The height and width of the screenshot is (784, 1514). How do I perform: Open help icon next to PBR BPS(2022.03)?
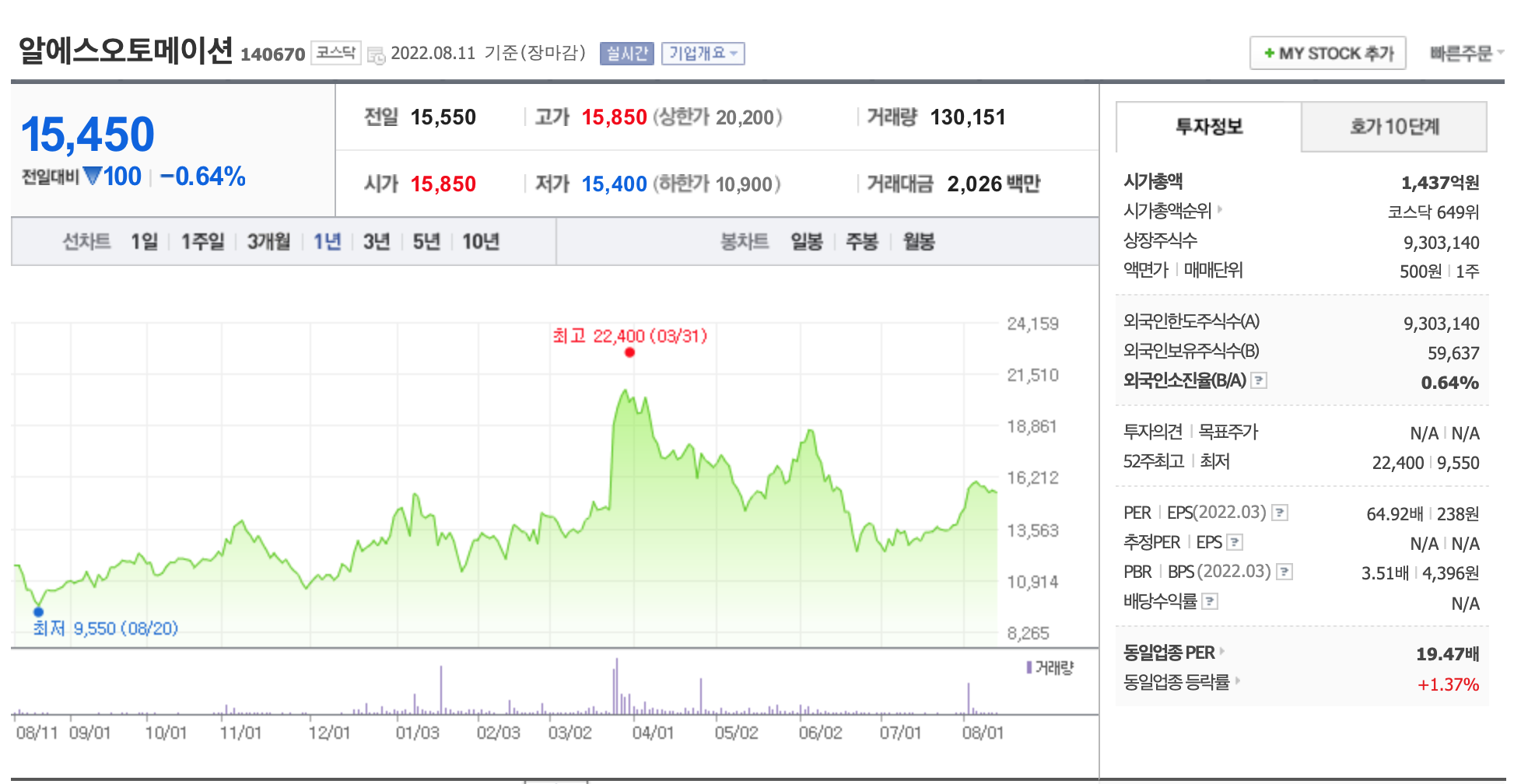(1284, 572)
